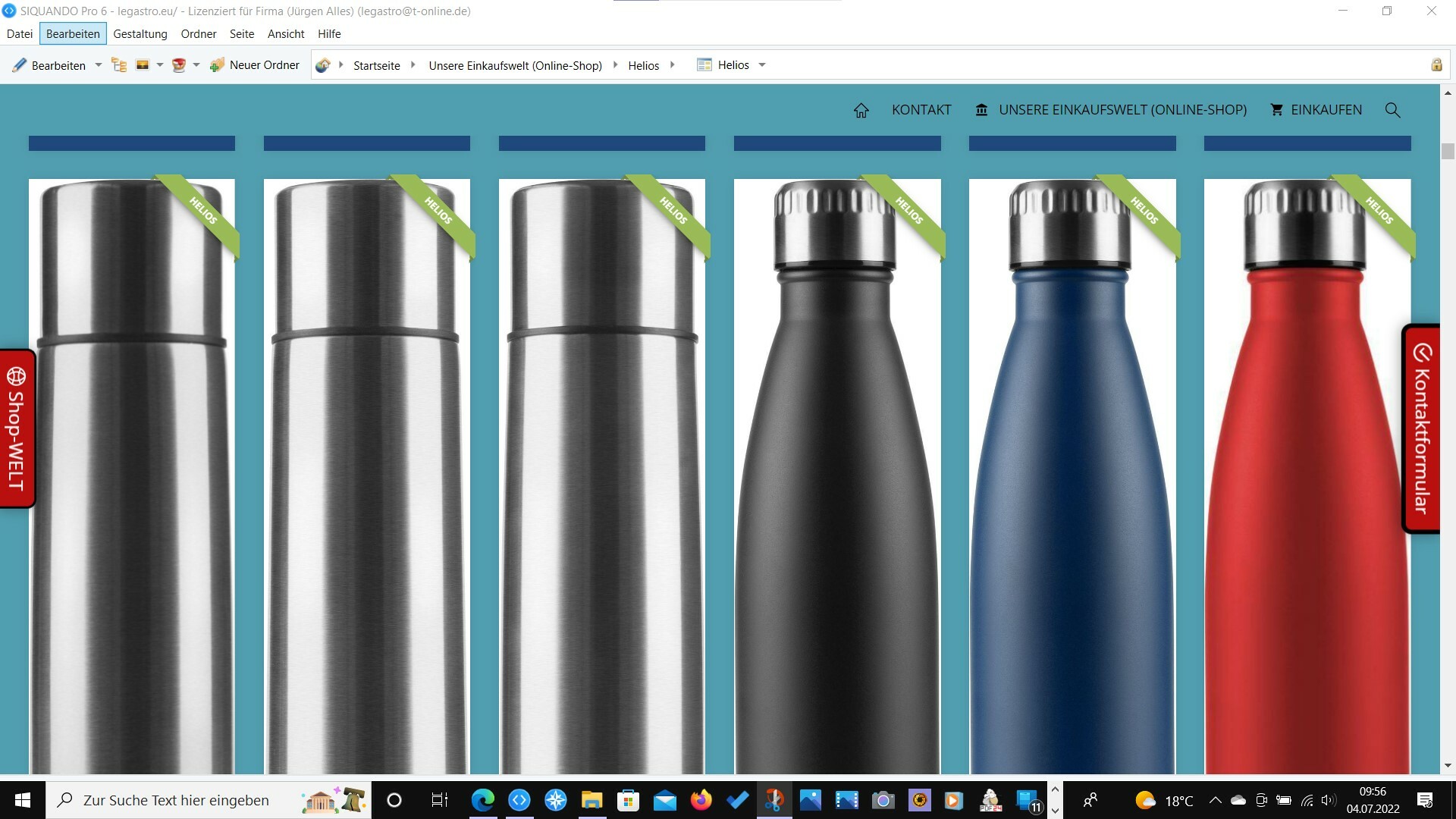Click the scroll-up arrow of the page scrollbar
This screenshot has width=1456, height=819.
click(1448, 93)
